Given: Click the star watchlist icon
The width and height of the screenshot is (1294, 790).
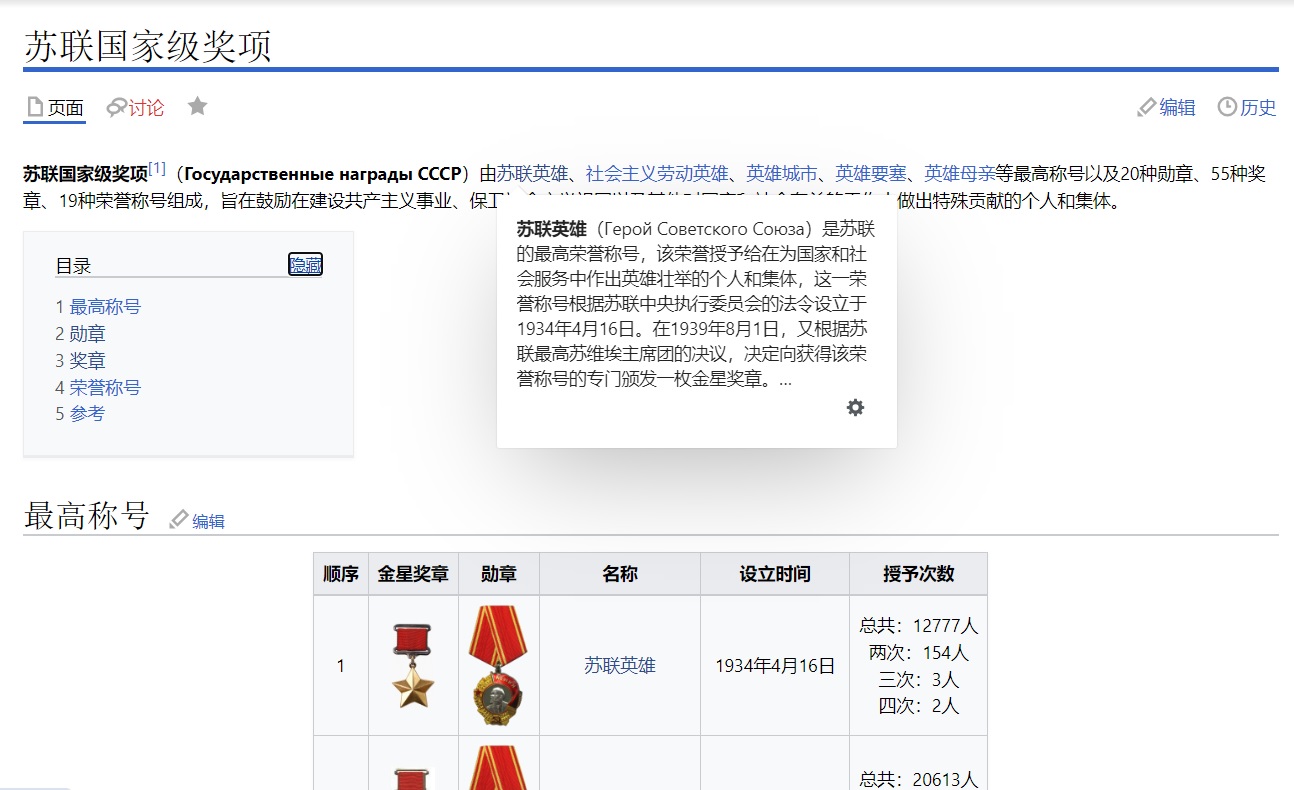Looking at the screenshot, I should pos(198,106).
